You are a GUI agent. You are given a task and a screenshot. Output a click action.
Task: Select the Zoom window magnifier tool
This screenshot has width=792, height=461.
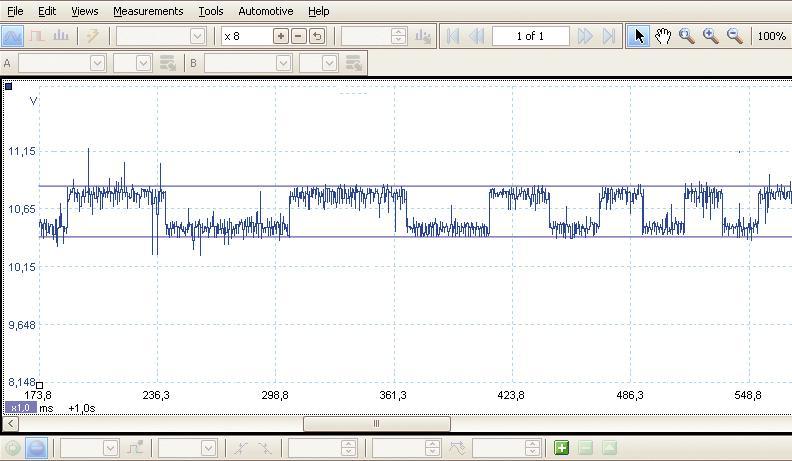pos(686,36)
